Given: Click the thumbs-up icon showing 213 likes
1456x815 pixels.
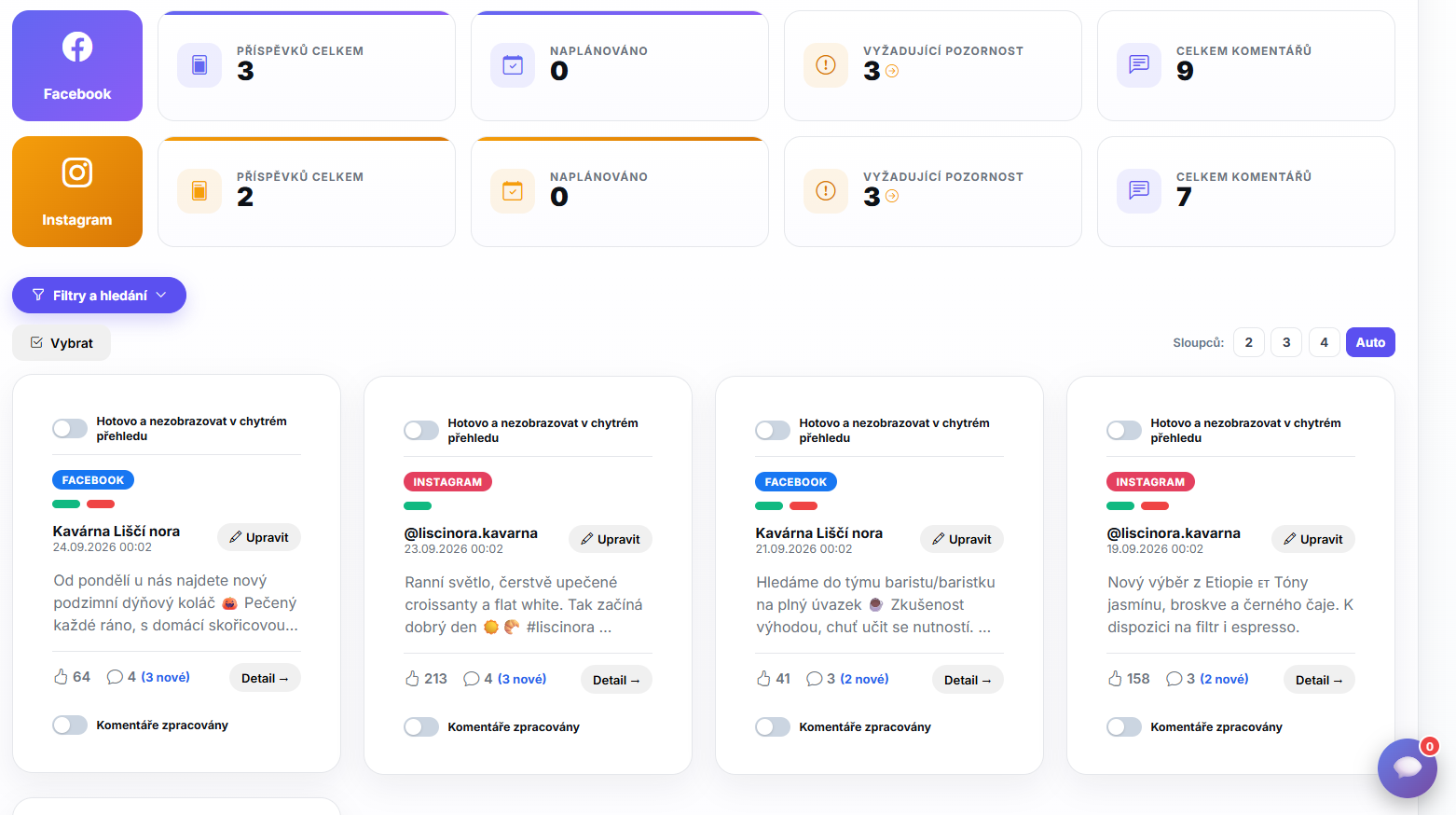Looking at the screenshot, I should pos(413,679).
